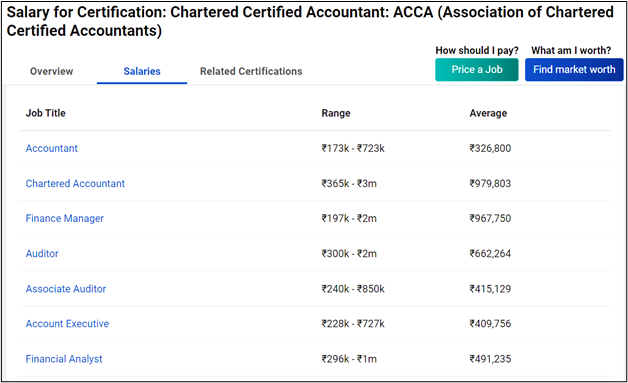Click the page heading about ACCA salary
Image resolution: width=628 pixels, height=383 pixels.
pos(310,21)
